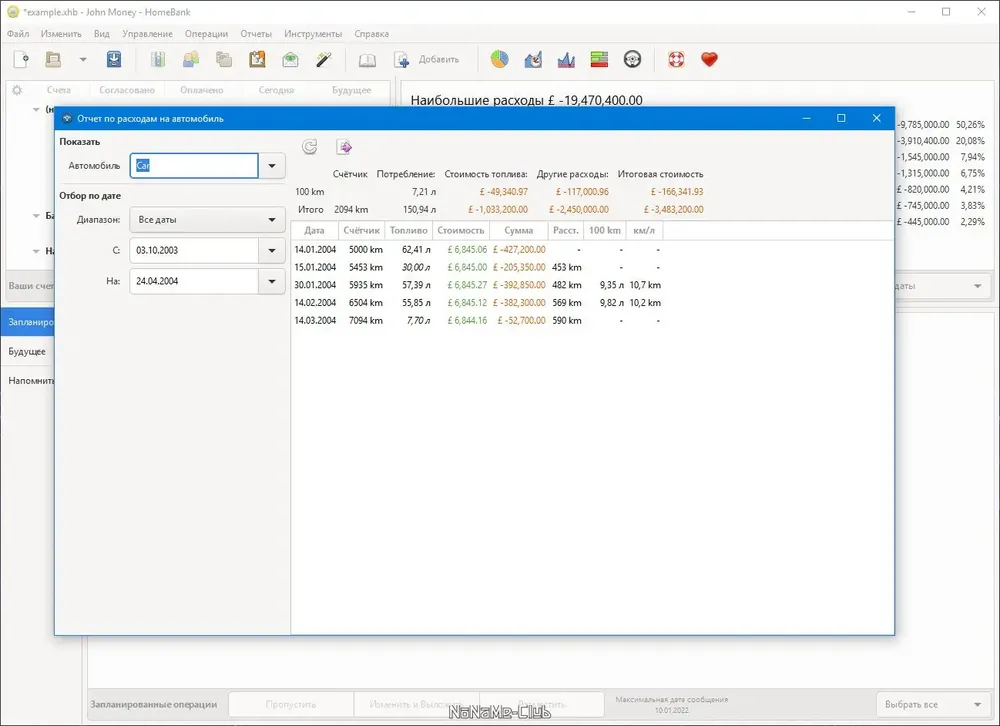Image resolution: width=1000 pixels, height=726 pixels.
Task: Click the Автомобиль text field containing Car
Action: point(194,166)
